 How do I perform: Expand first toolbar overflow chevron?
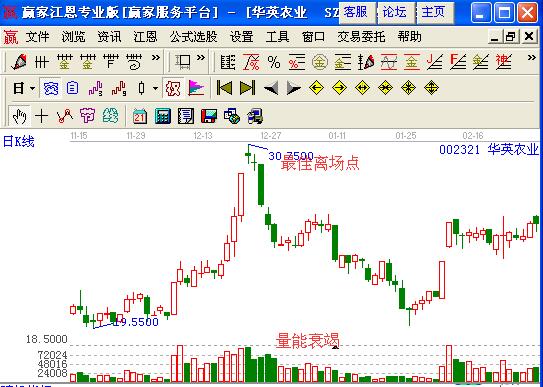(156, 58)
